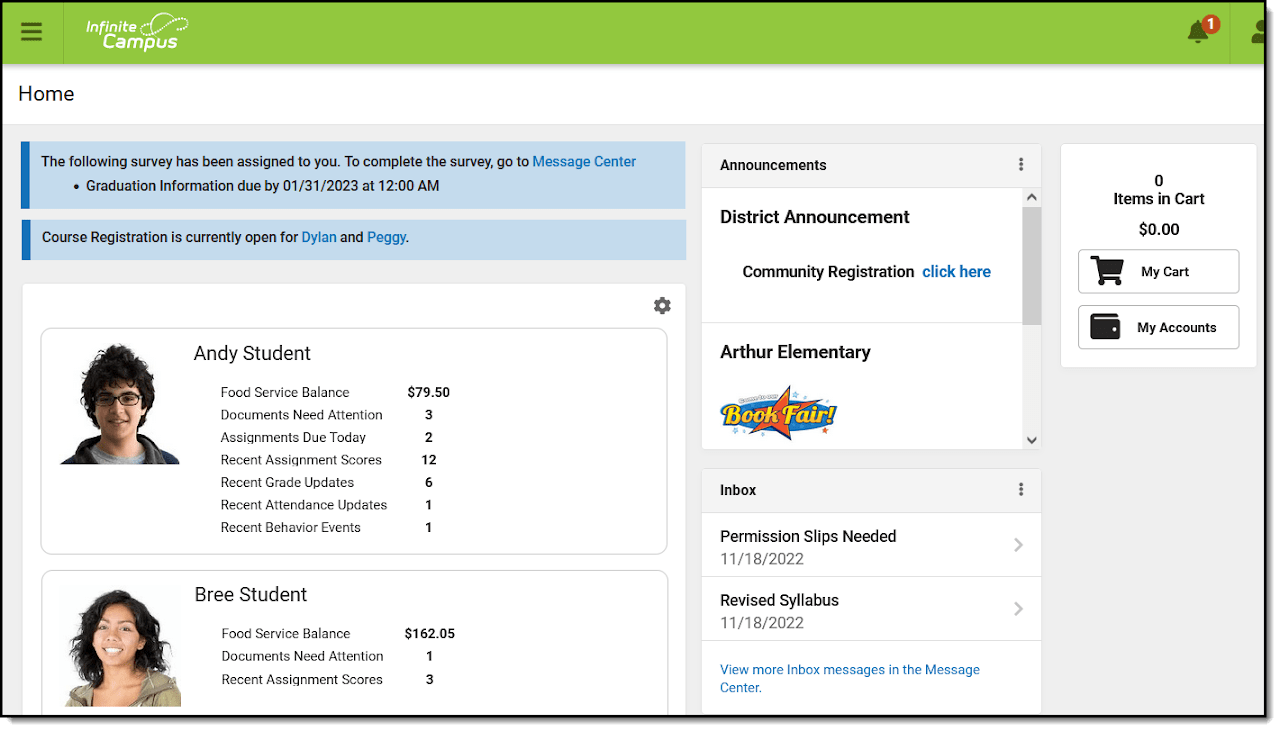1280x731 pixels.
Task: Check notifications via the bell icon
Action: (x=1196, y=33)
